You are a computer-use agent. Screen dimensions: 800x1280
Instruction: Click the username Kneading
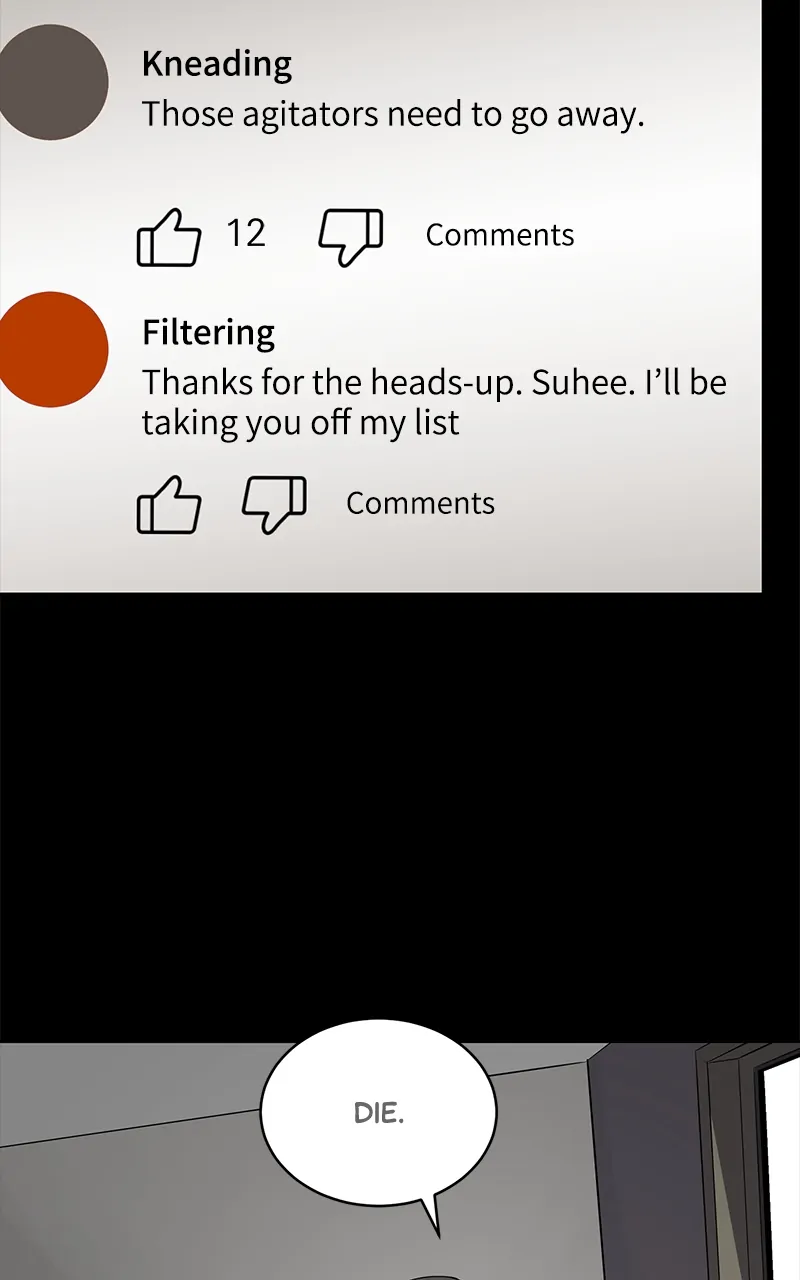[217, 64]
